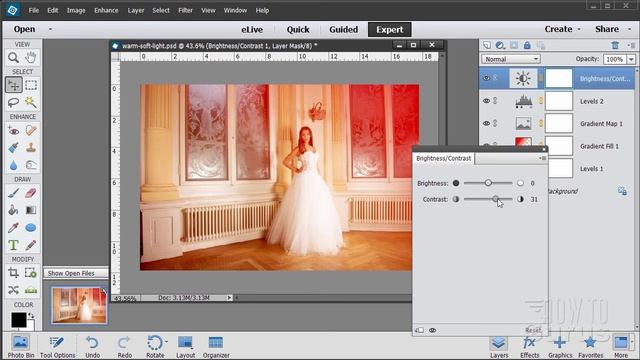640x360 pixels.
Task: Select the Move tool
Action: click(13, 85)
